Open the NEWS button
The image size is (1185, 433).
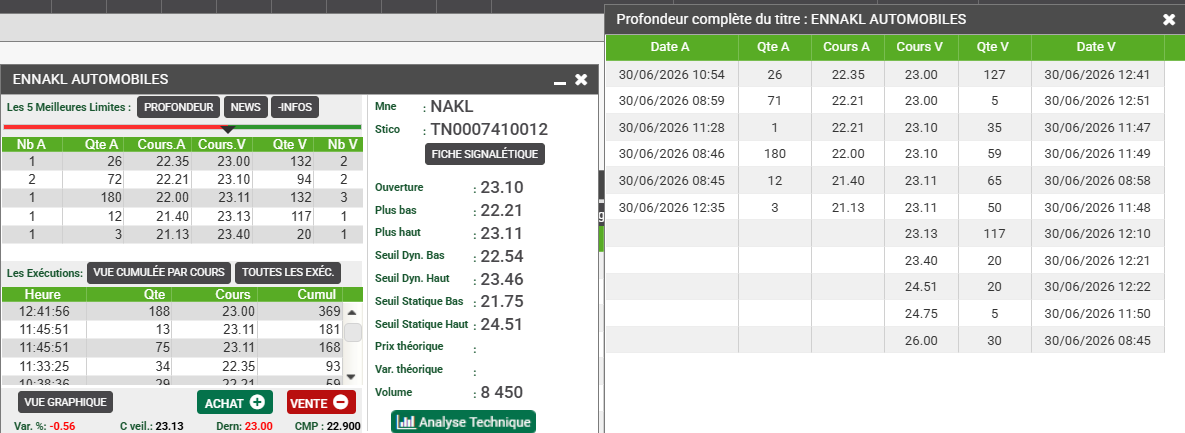(x=246, y=107)
